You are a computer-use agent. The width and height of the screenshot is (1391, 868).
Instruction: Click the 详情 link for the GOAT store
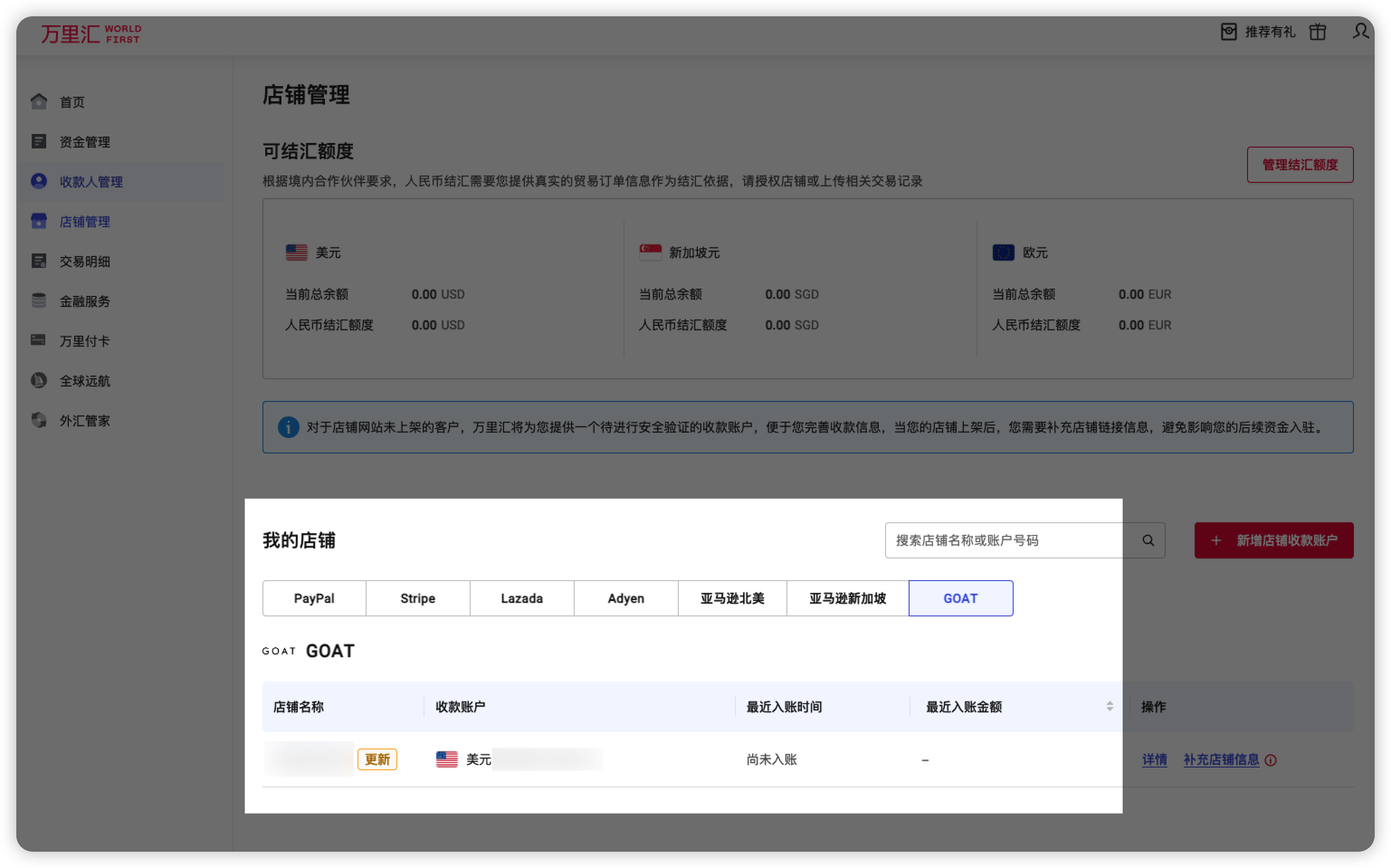pyautogui.click(x=1155, y=759)
